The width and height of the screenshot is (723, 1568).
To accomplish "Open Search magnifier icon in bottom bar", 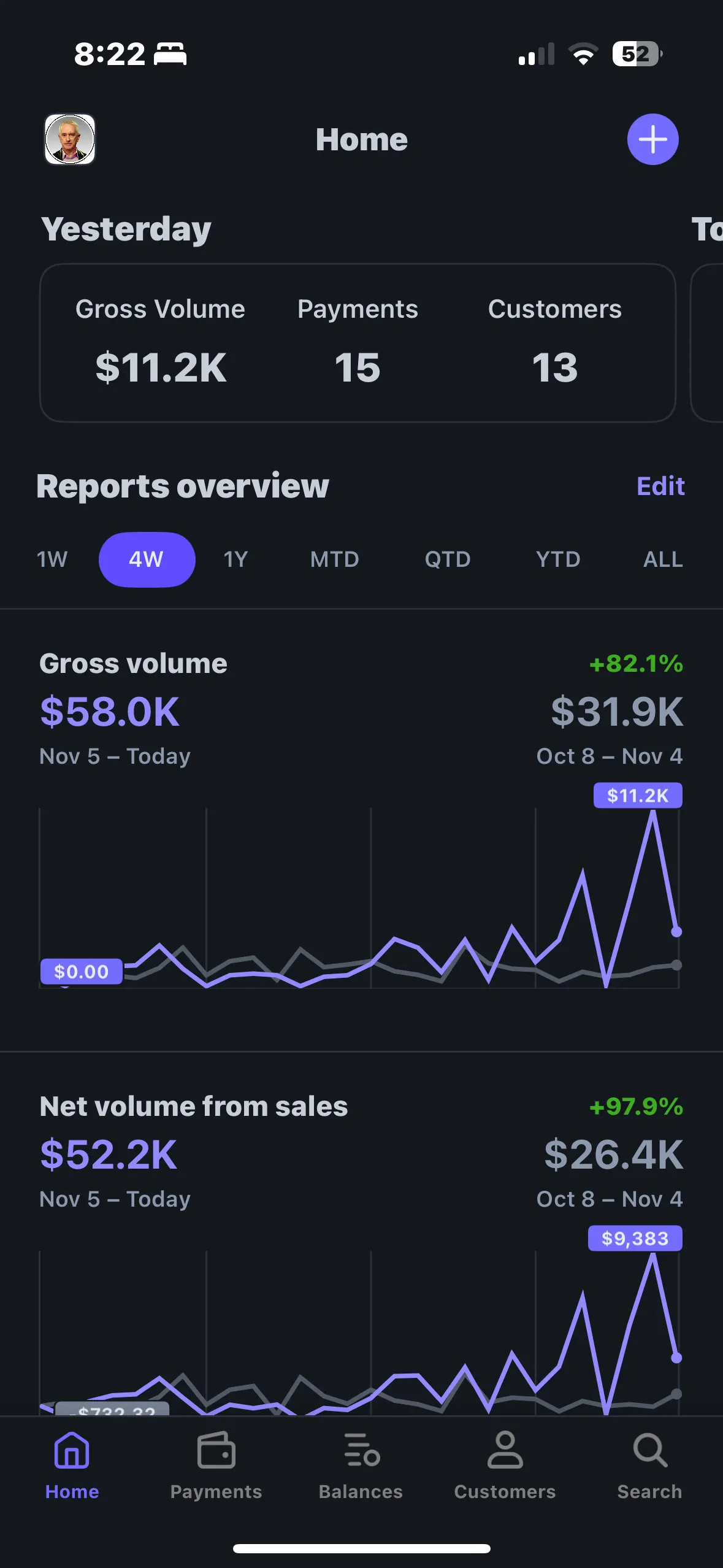I will tap(649, 1450).
